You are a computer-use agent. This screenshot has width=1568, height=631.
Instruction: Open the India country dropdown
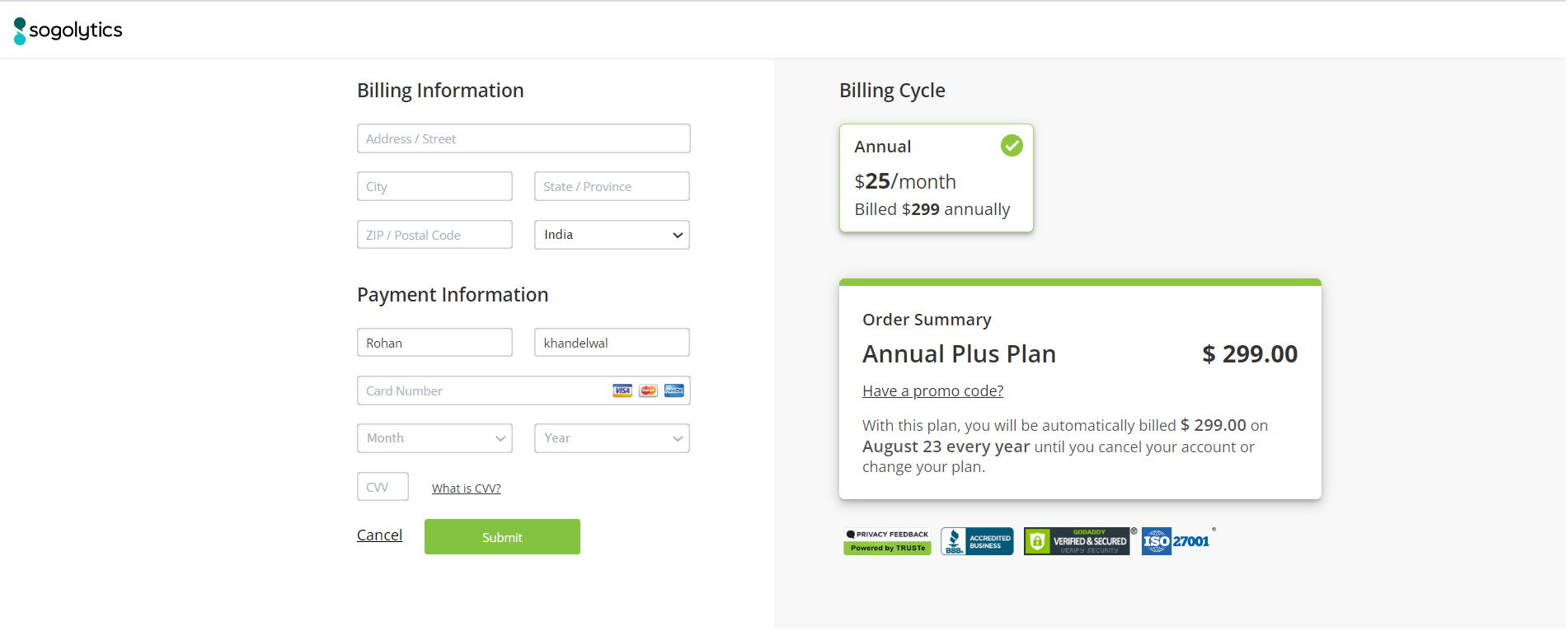coord(612,235)
